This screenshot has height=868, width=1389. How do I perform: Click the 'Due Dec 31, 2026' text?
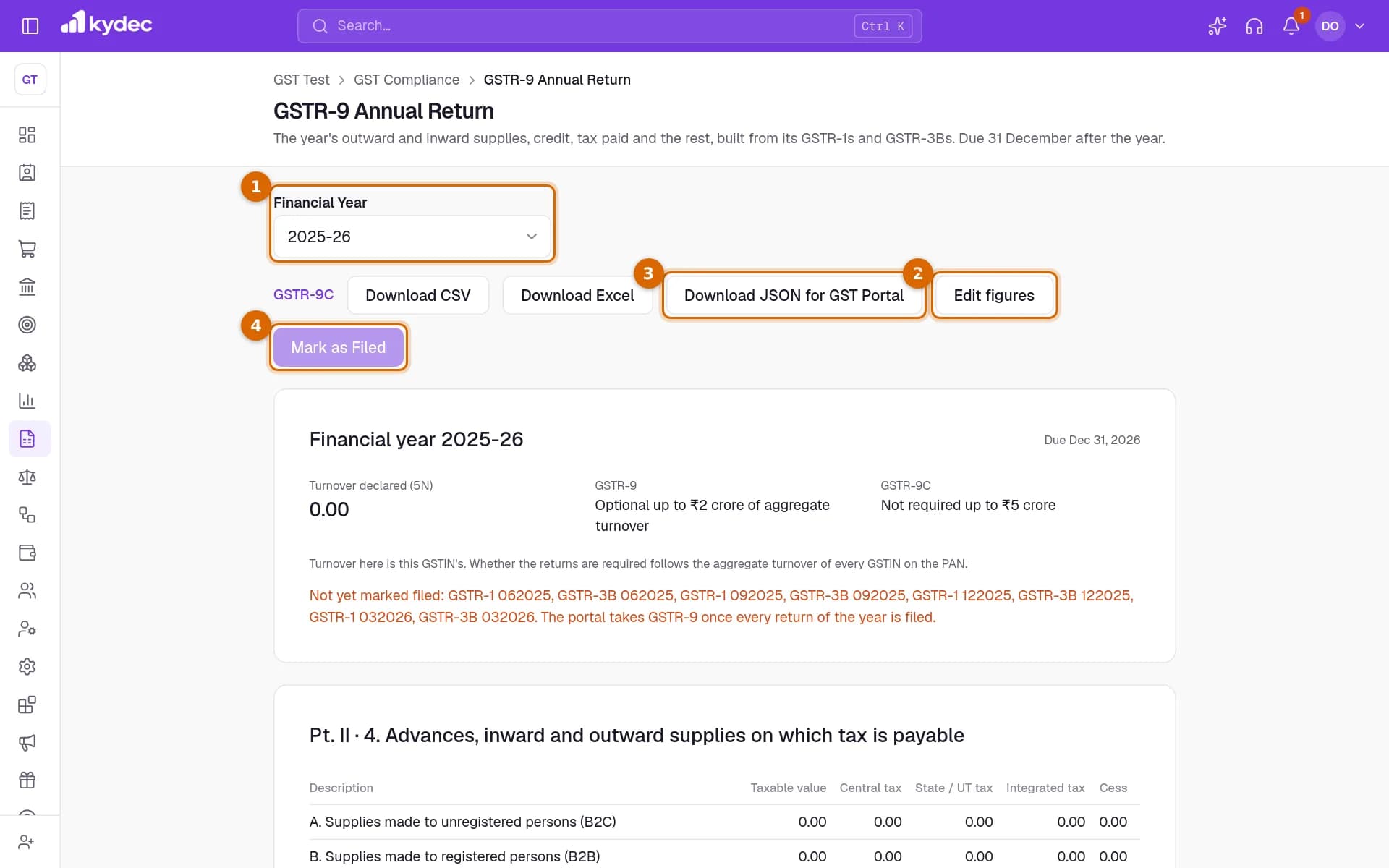coord(1092,440)
